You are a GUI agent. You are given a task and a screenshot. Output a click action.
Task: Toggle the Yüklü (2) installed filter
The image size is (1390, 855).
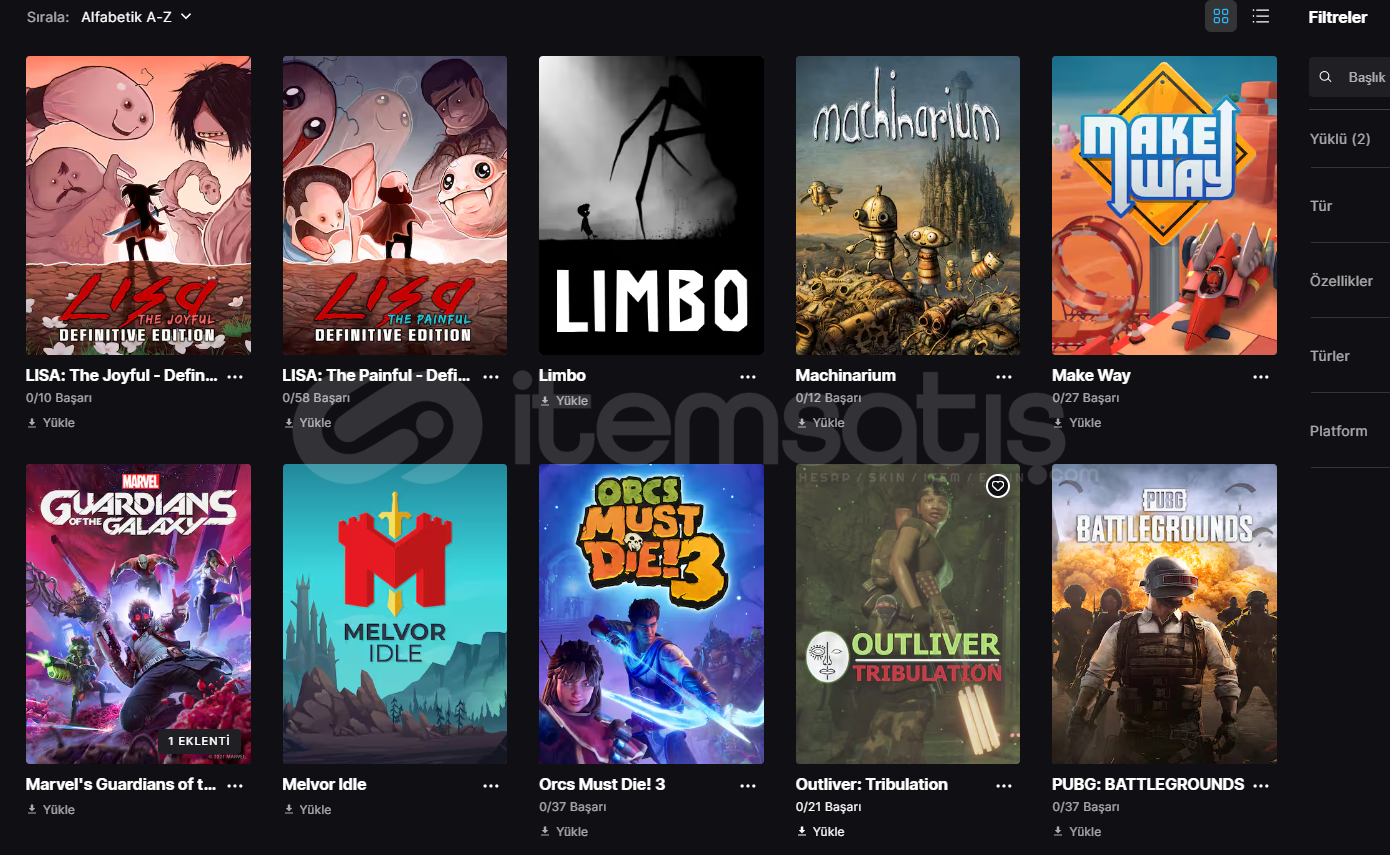coord(1350,139)
